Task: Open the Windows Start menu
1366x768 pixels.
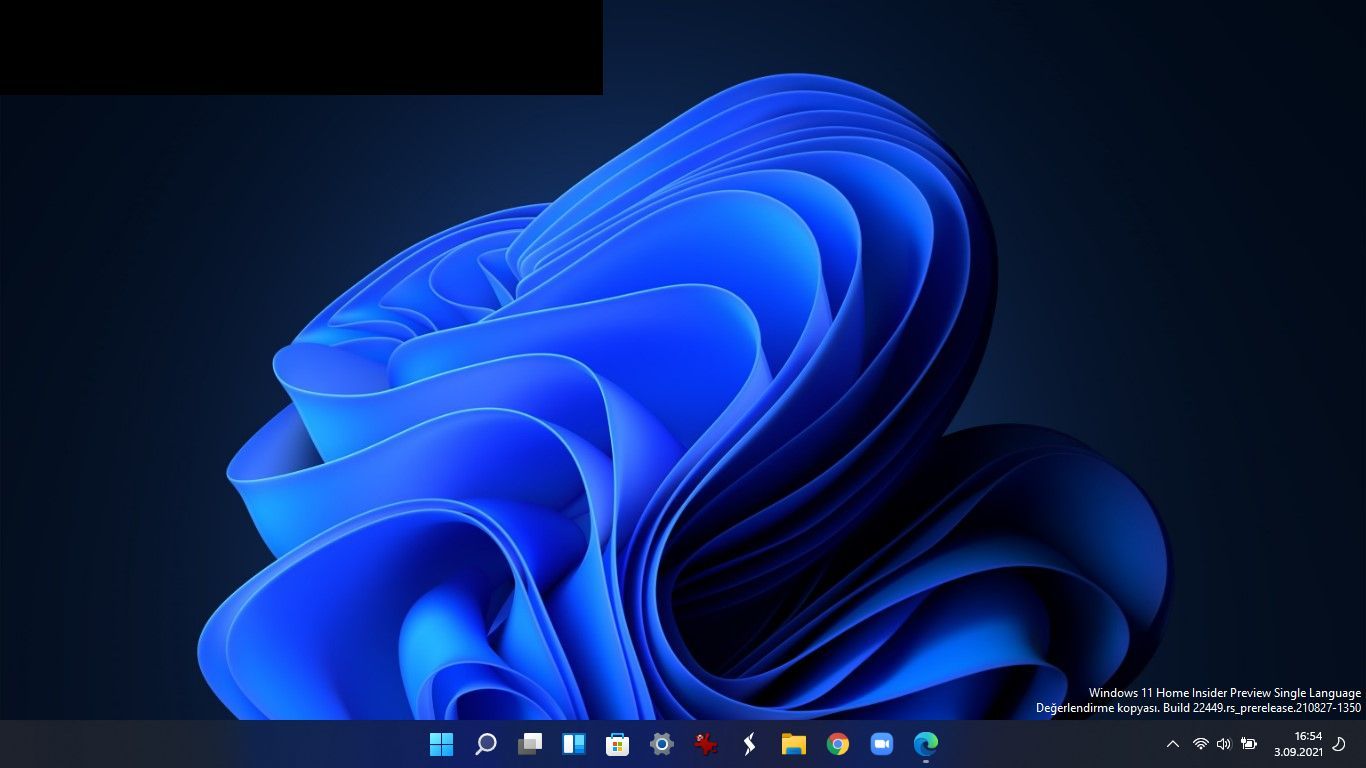Action: pyautogui.click(x=441, y=744)
